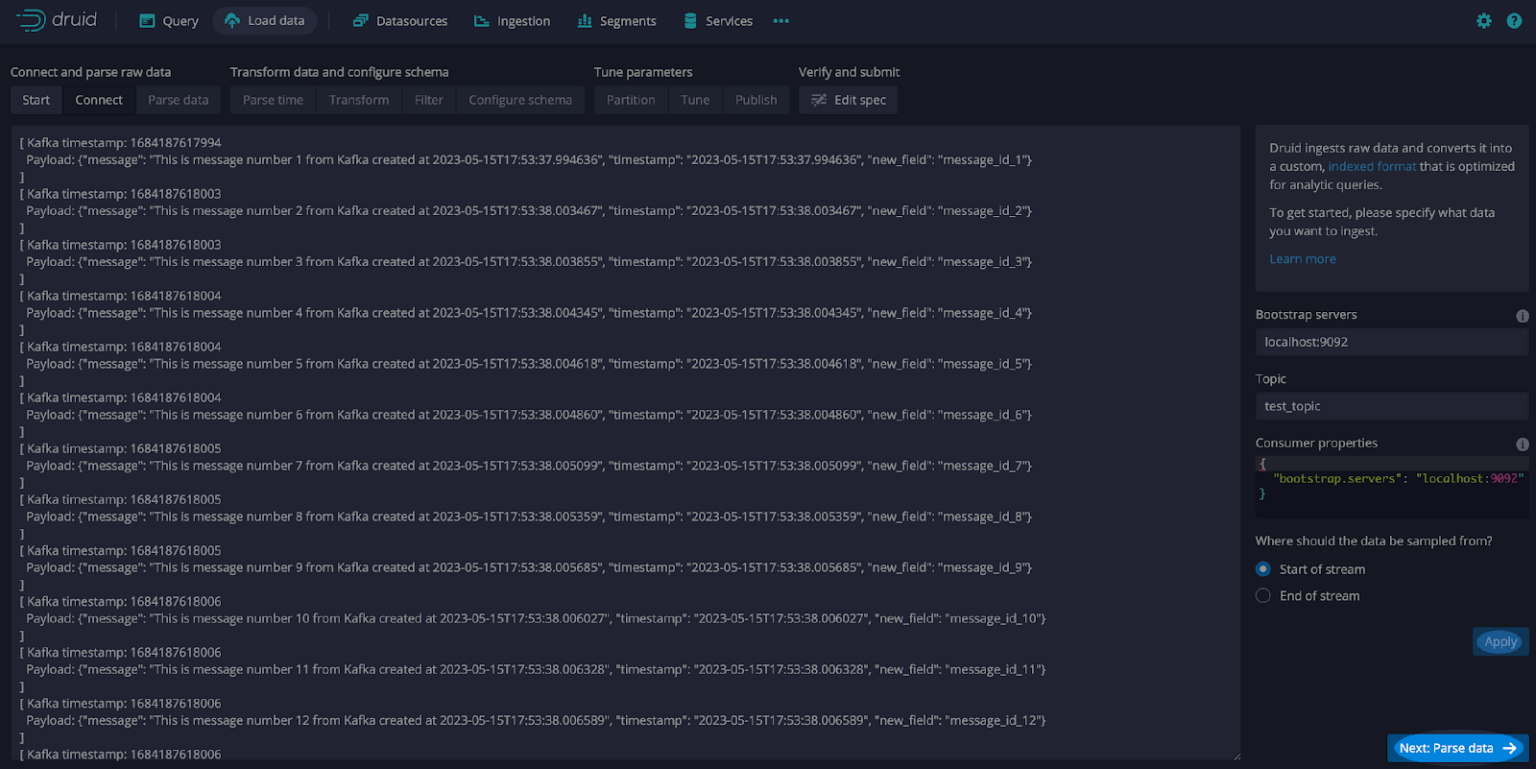Select the Parse data step

point(178,100)
